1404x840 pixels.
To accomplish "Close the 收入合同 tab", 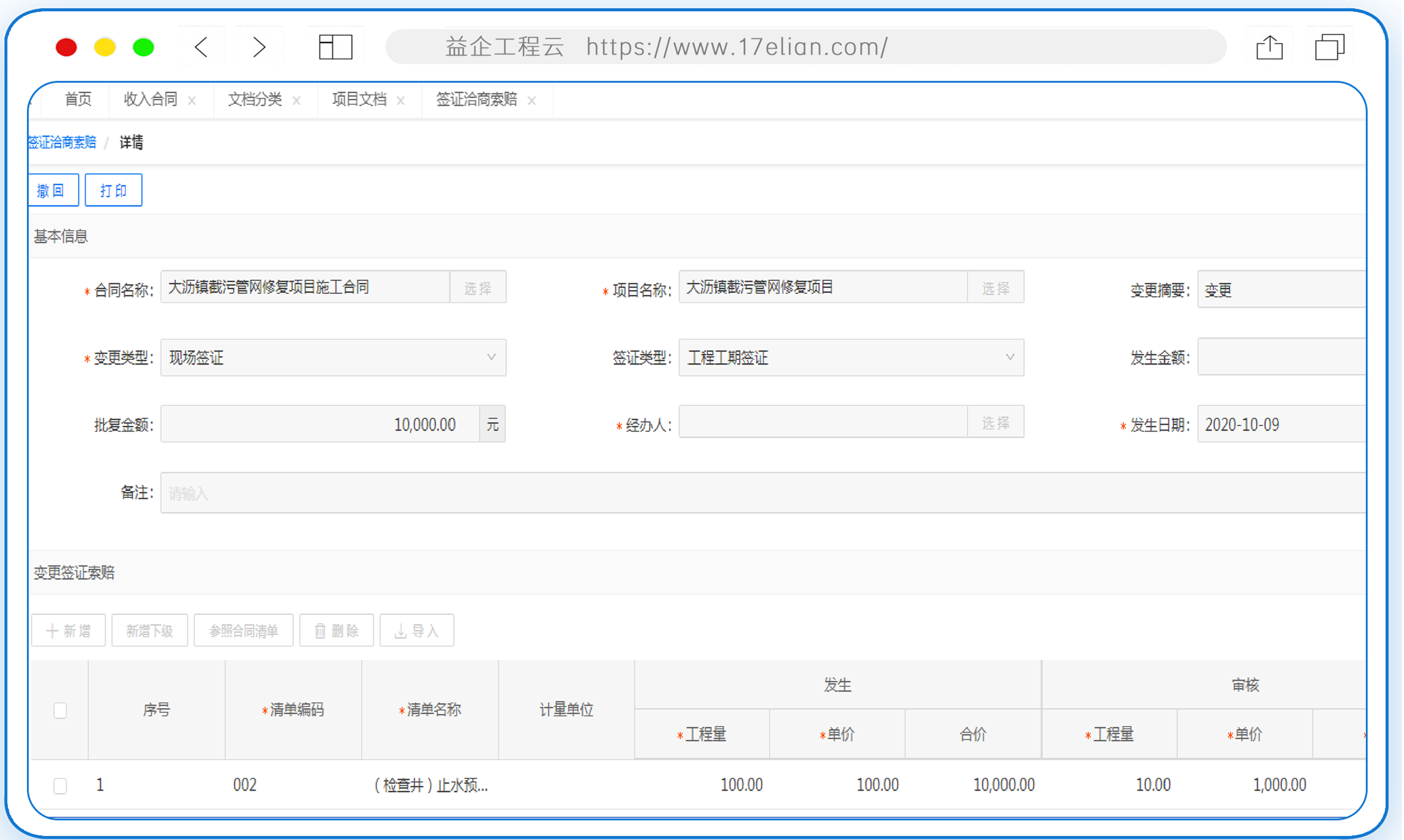I will tap(192, 101).
